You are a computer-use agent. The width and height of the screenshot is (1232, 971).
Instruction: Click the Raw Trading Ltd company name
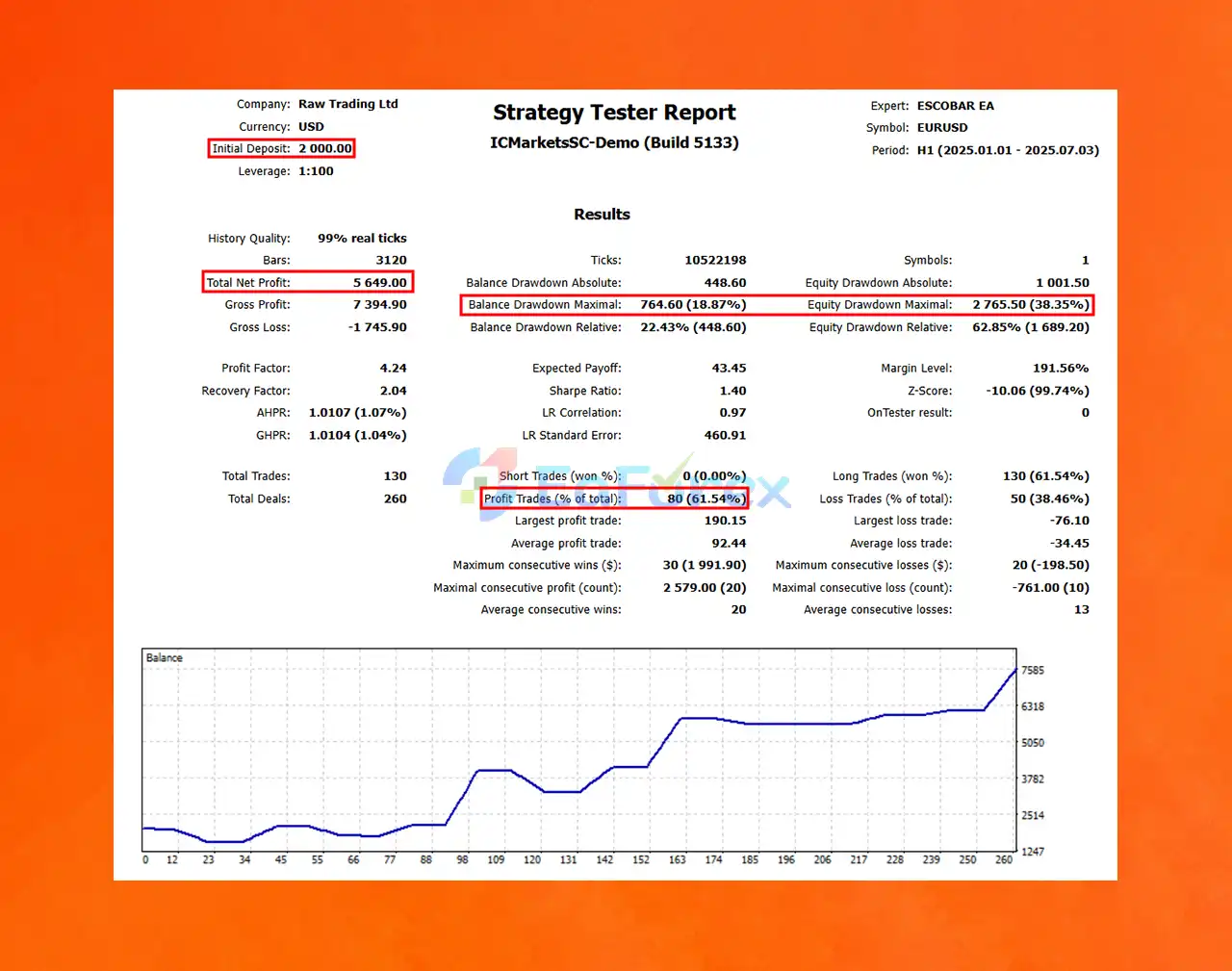pos(348,104)
